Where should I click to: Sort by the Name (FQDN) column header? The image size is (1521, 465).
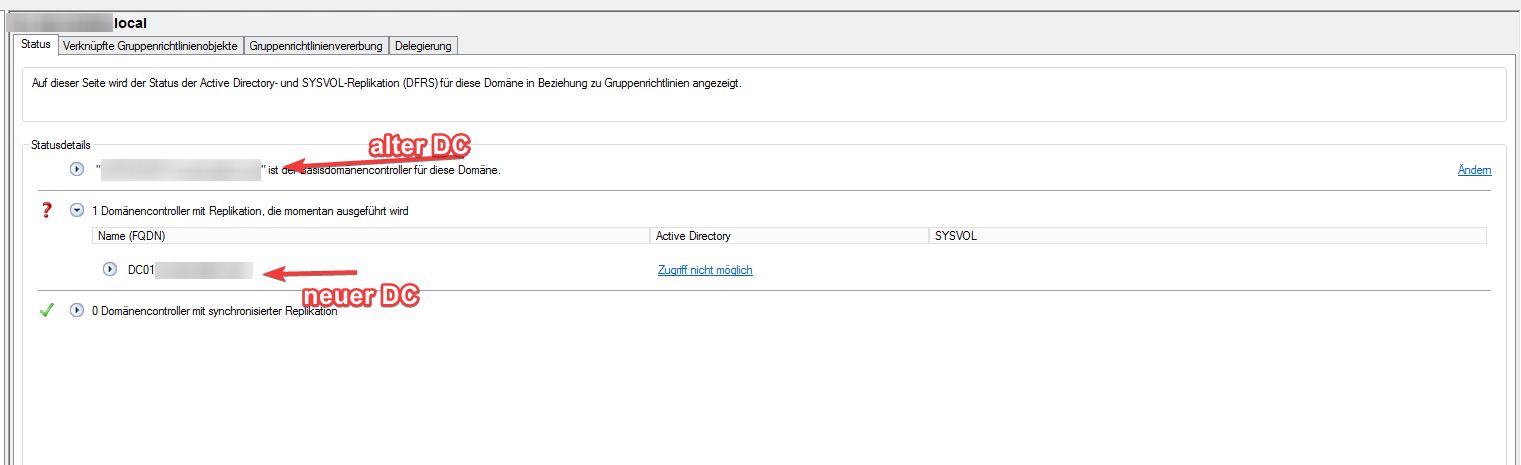[x=371, y=236]
